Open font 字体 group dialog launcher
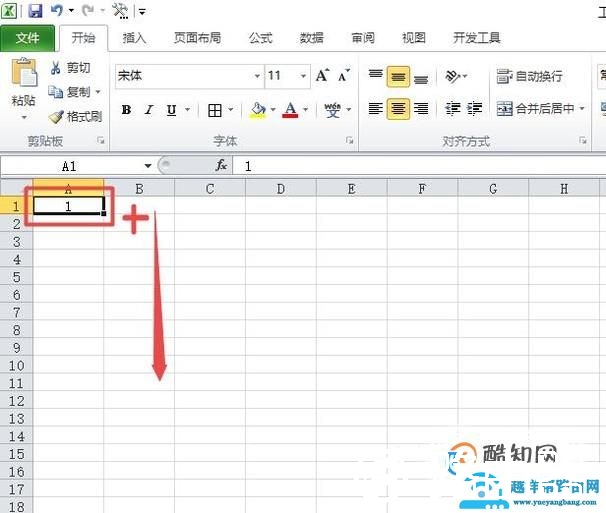Image resolution: width=606 pixels, height=513 pixels. tap(350, 140)
